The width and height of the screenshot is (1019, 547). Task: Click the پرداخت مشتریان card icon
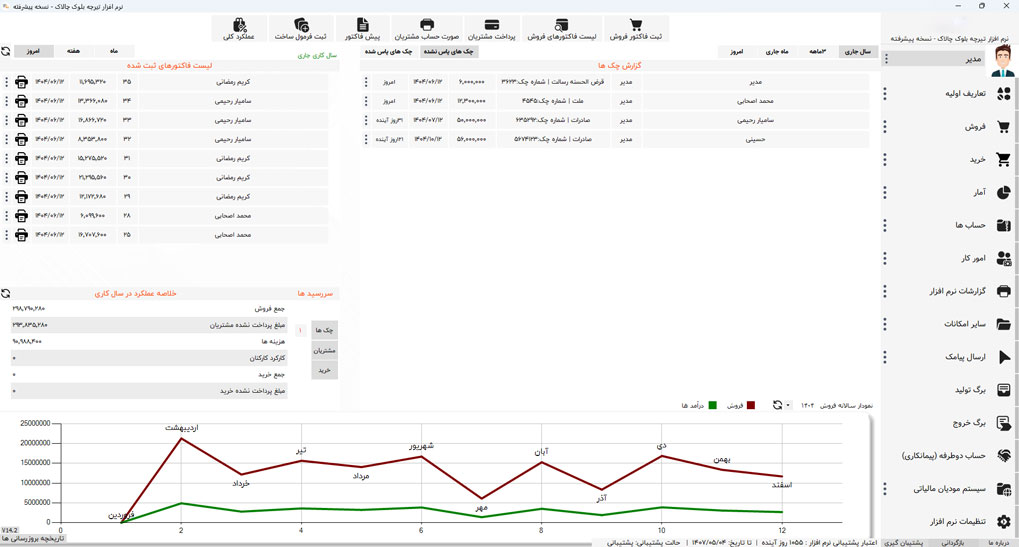(492, 25)
